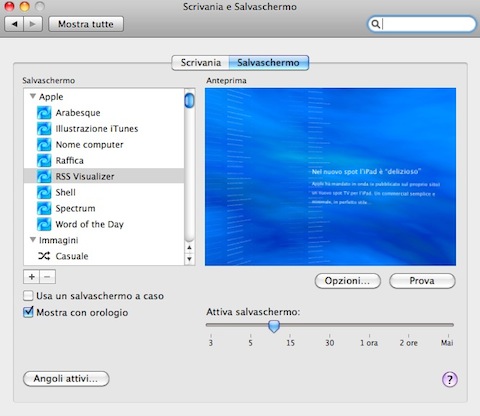Screen dimensions: 480x416
Task: Click the 2 ore slider label
Action: tap(409, 343)
